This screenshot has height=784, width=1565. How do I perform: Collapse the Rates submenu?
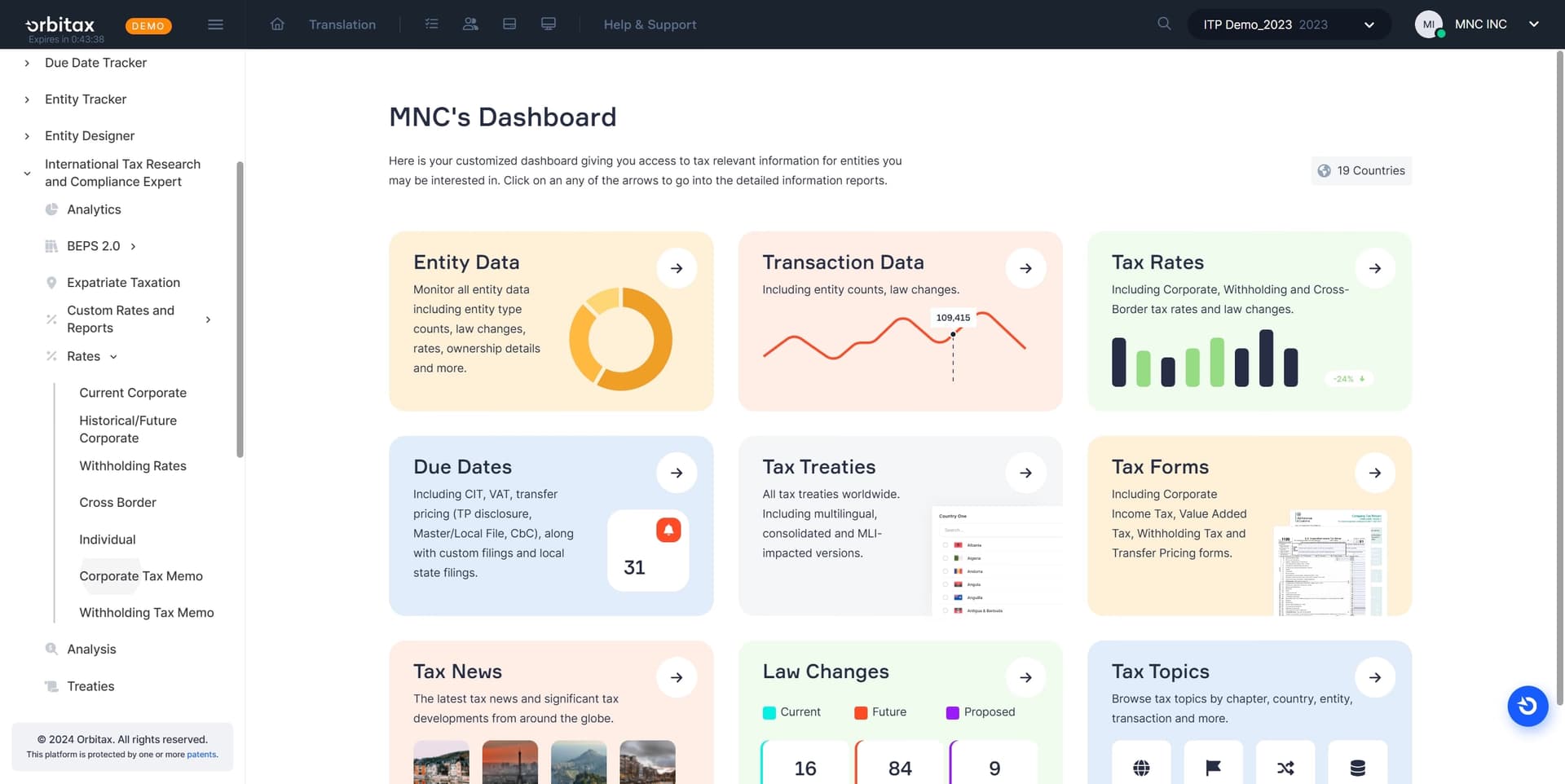[112, 356]
